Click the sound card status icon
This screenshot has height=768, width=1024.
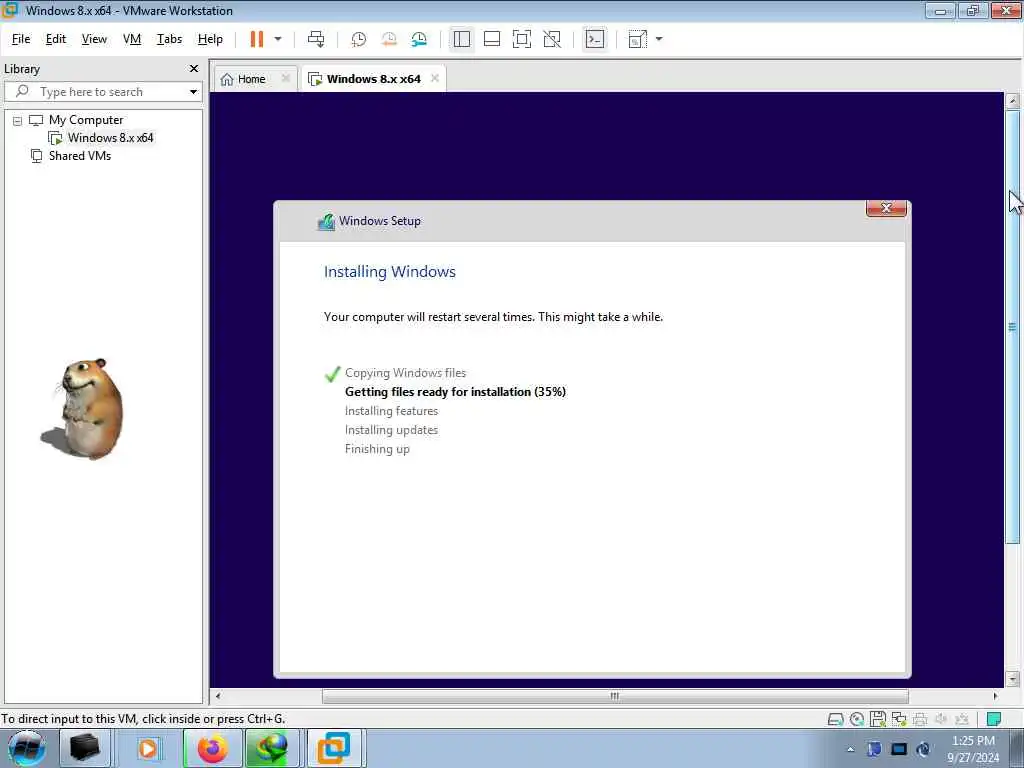[x=941, y=719]
